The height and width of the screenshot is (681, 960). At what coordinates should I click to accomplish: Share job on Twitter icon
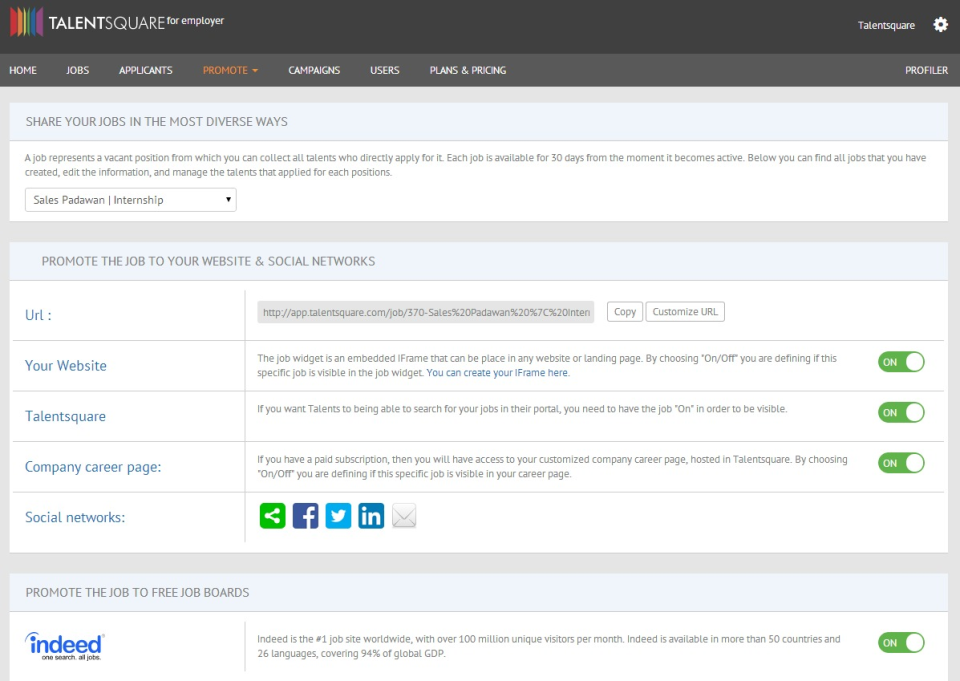(338, 516)
